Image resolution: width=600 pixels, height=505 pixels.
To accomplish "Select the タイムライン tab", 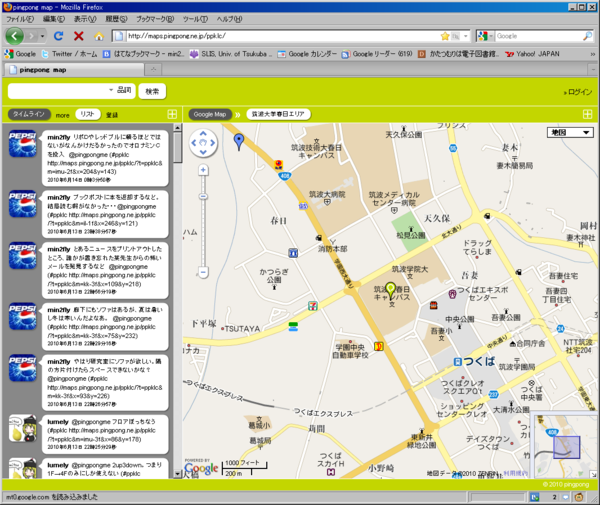I will [x=29, y=114].
